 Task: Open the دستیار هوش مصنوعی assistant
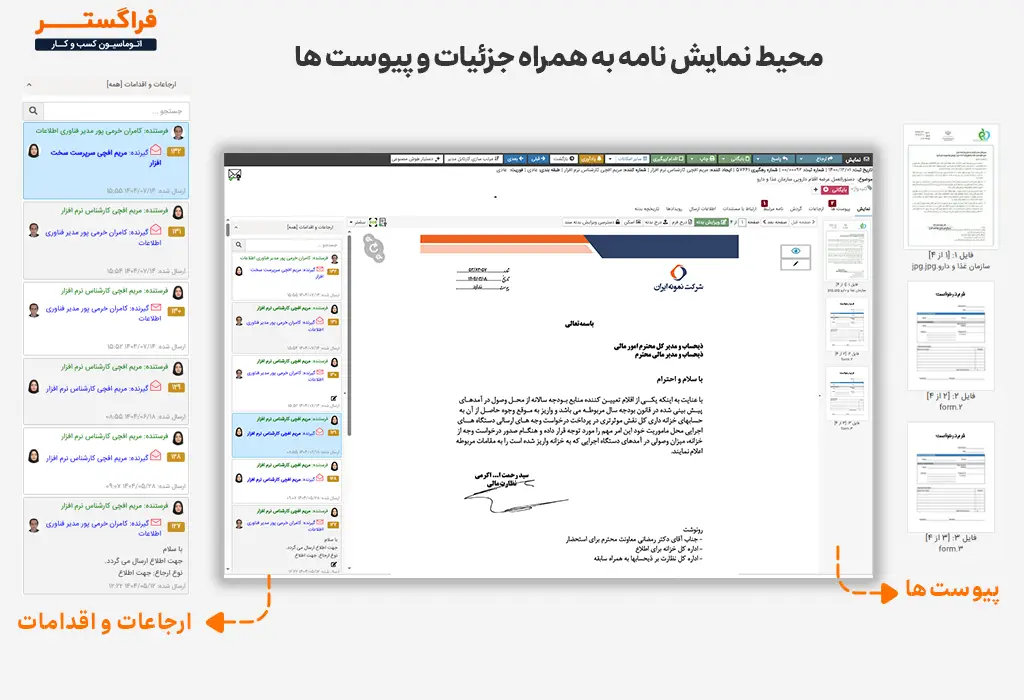(x=417, y=159)
